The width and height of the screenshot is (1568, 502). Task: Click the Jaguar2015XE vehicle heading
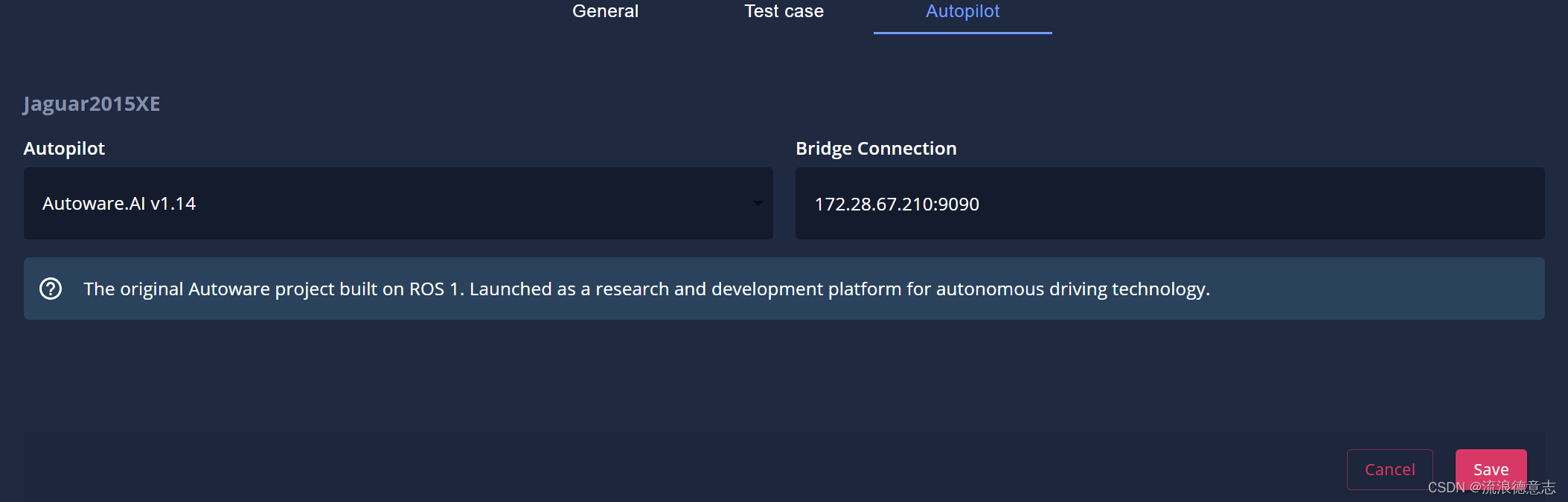click(92, 104)
